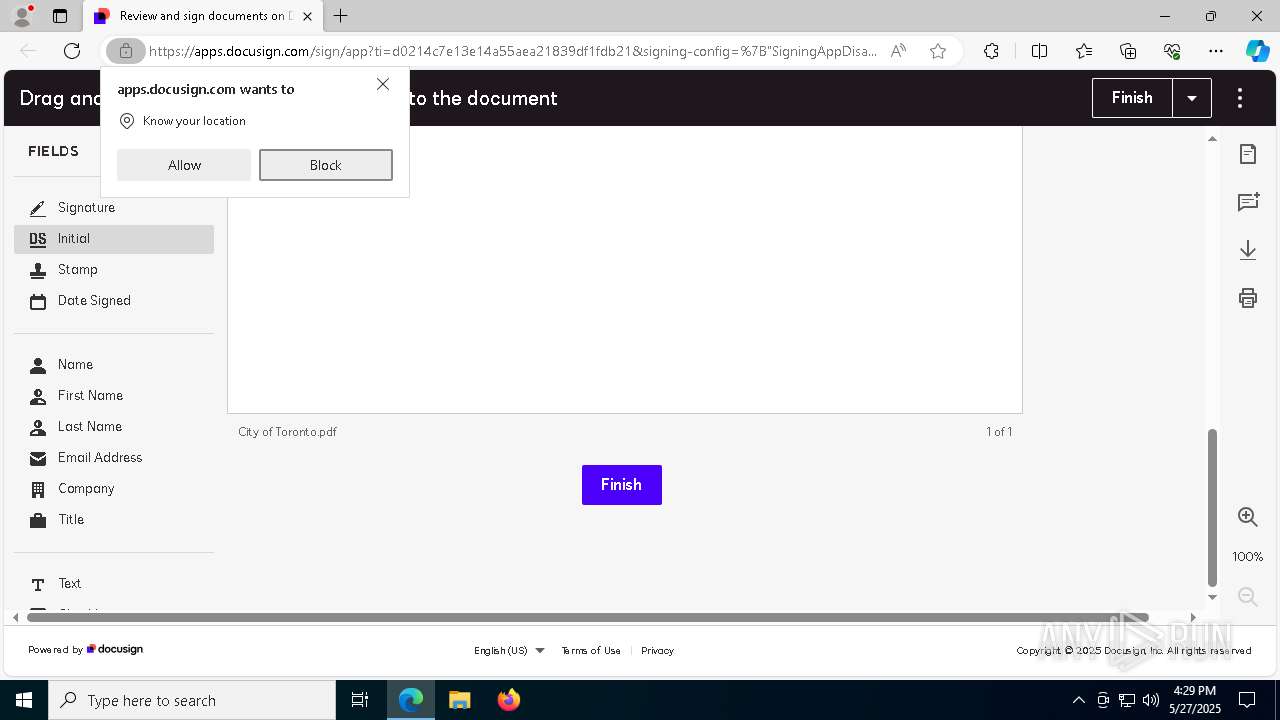Screen dimensions: 1280x720
Task: Select the Title field
Action: 114,520
